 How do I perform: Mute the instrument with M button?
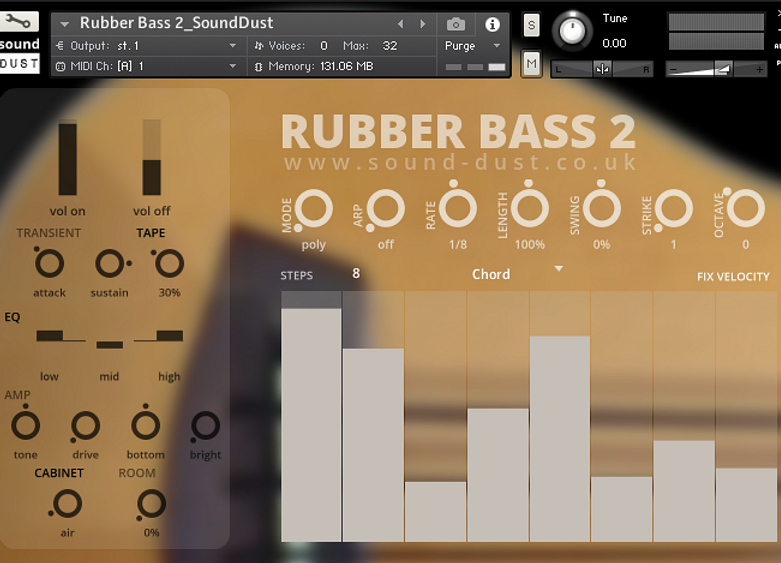[x=531, y=64]
